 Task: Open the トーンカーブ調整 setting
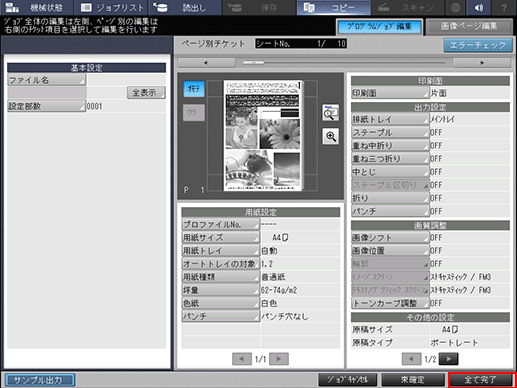click(x=390, y=303)
